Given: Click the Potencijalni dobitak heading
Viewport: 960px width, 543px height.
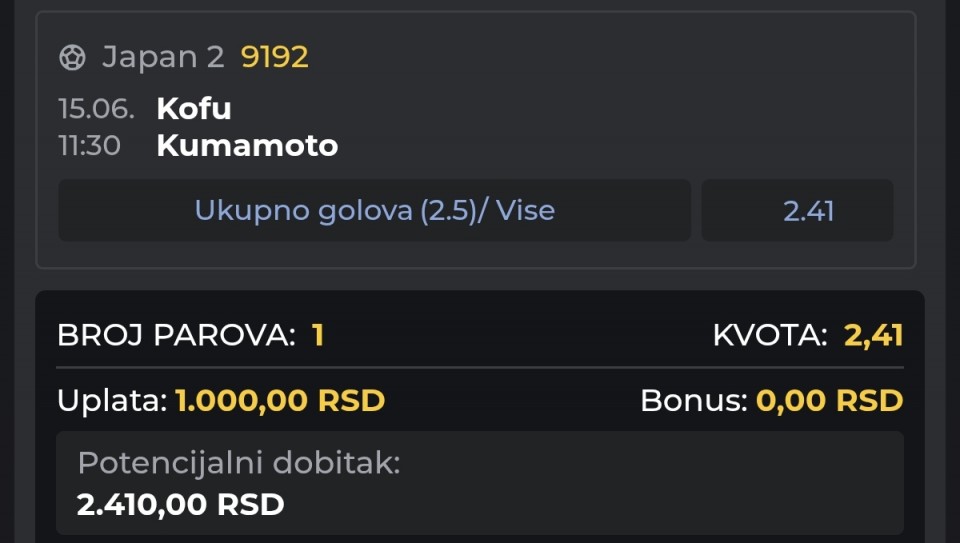Looking at the screenshot, I should pos(239,463).
